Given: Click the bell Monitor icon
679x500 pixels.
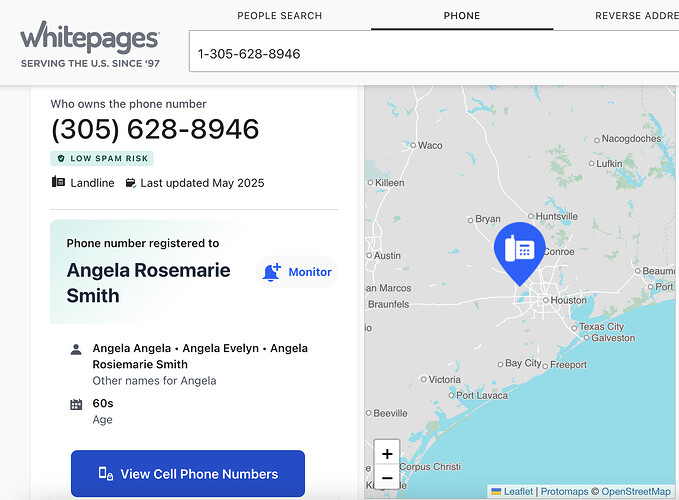Looking at the screenshot, I should point(271,272).
